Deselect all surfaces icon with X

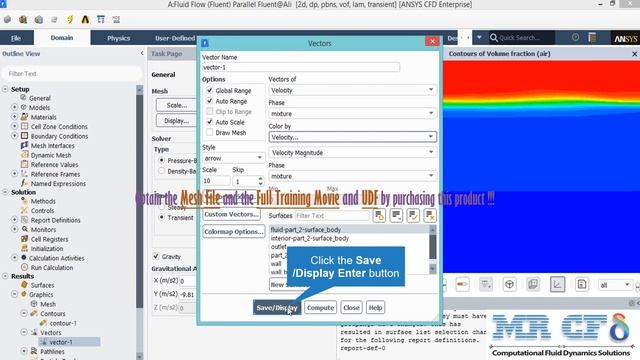coord(430,215)
